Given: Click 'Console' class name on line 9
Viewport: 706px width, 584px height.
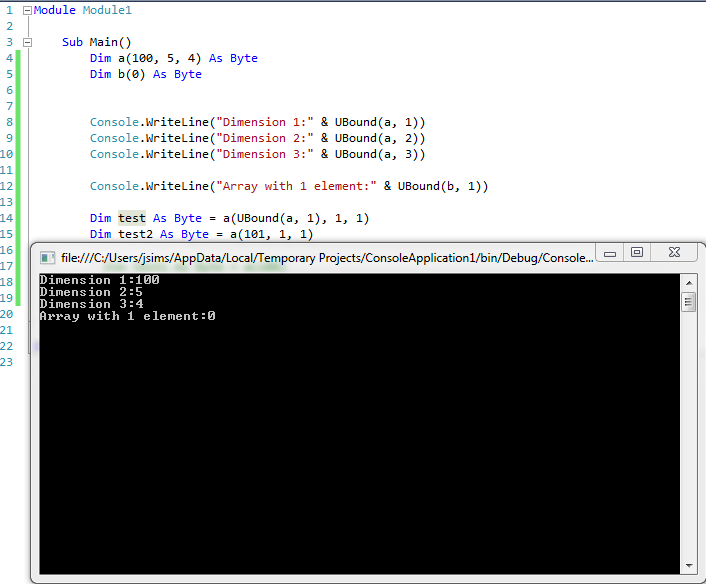Looking at the screenshot, I should (114, 138).
